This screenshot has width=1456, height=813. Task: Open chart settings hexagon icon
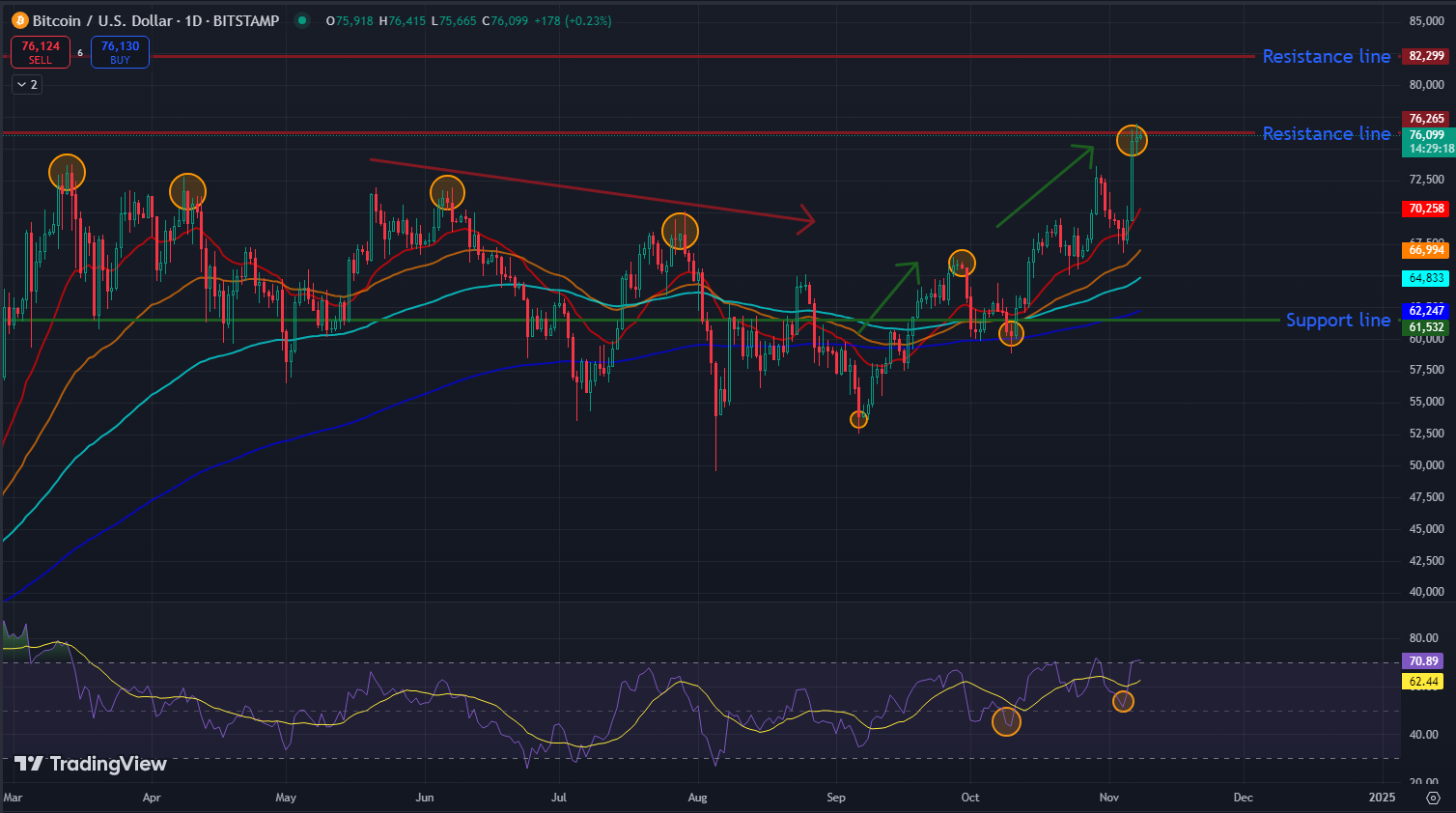(1433, 798)
